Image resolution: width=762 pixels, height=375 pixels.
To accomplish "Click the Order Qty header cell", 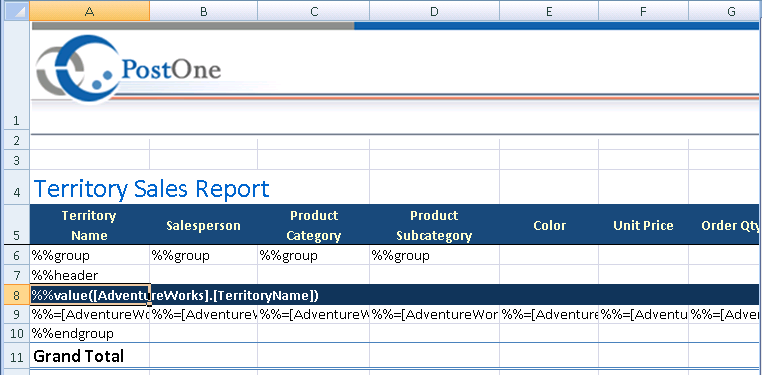I will [x=725, y=225].
